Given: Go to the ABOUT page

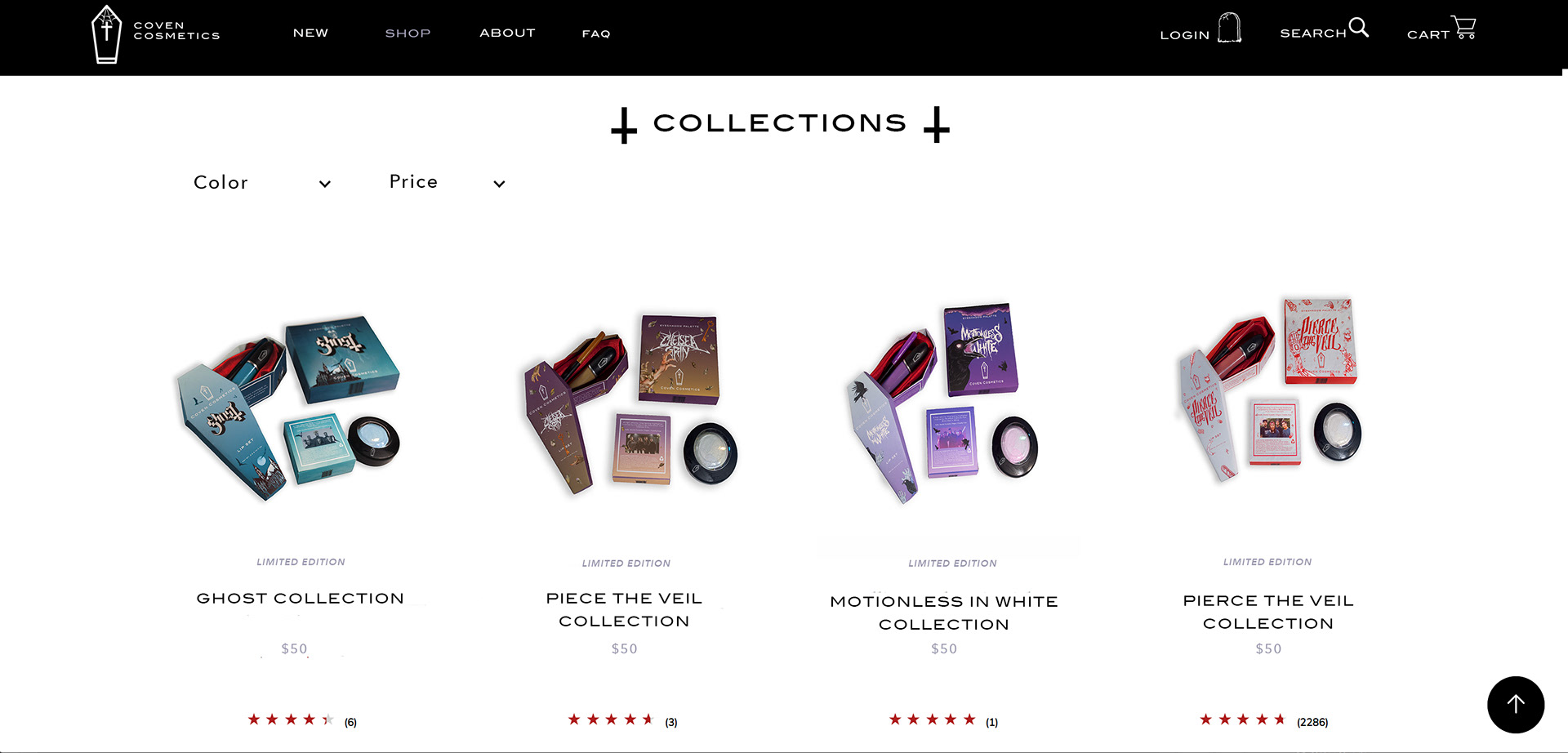Looking at the screenshot, I should (x=507, y=33).
